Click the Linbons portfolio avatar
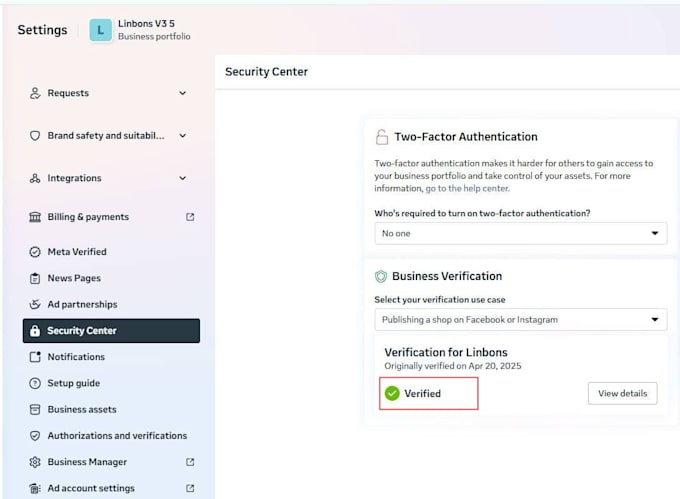Viewport: 680px width, 499px height. tap(101, 30)
